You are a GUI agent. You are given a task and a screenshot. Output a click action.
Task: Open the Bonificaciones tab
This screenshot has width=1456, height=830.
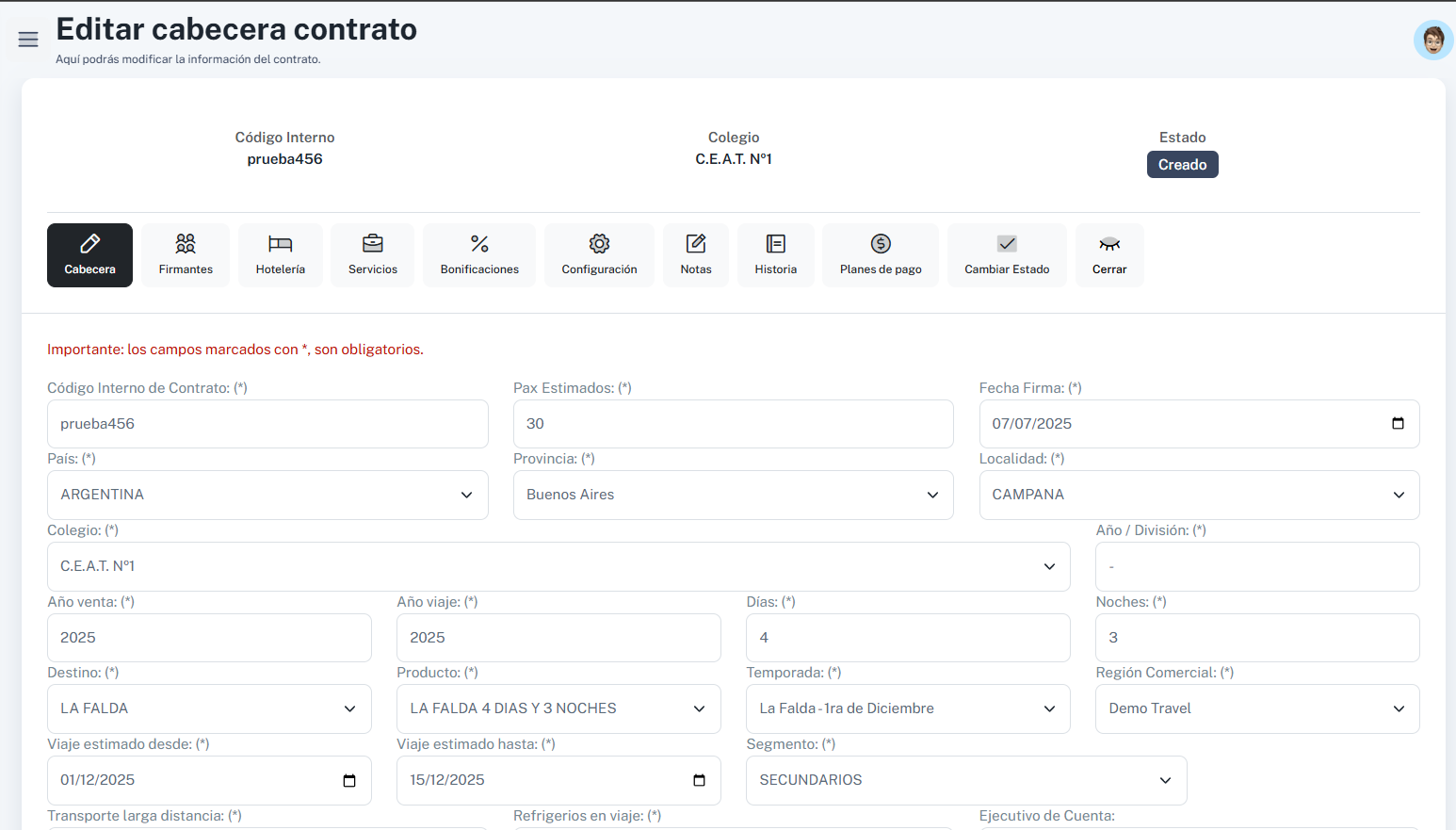tap(479, 255)
